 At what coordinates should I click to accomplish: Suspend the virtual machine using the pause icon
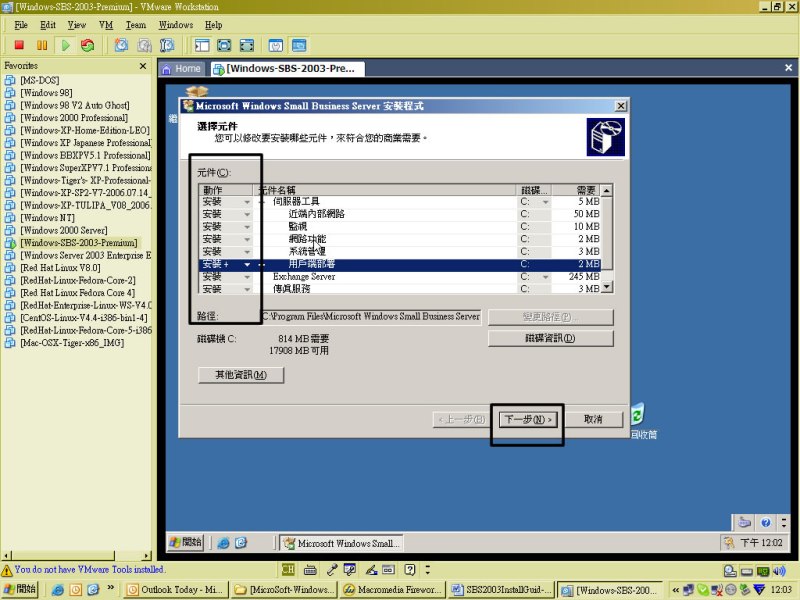pos(42,45)
